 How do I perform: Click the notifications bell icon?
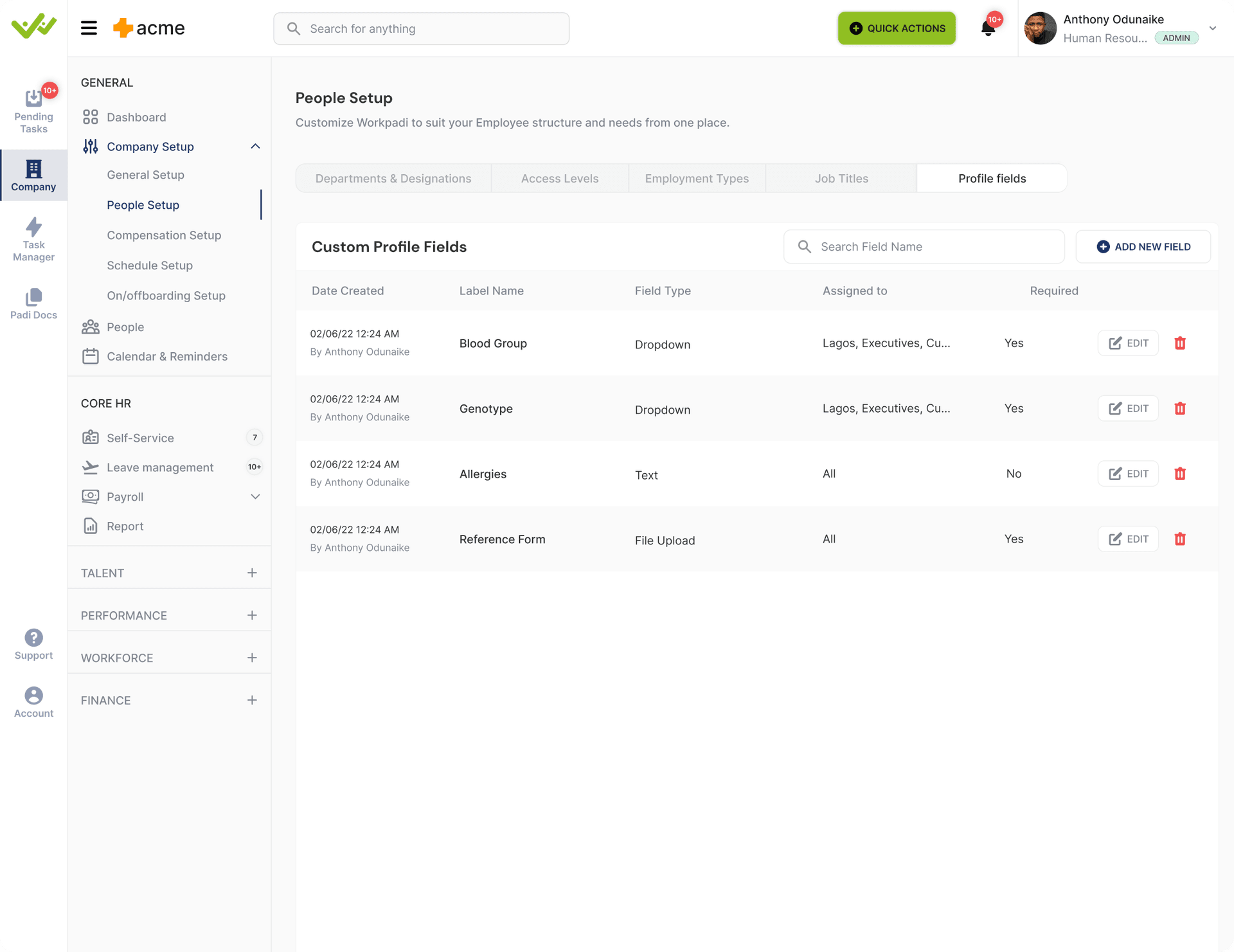[988, 28]
